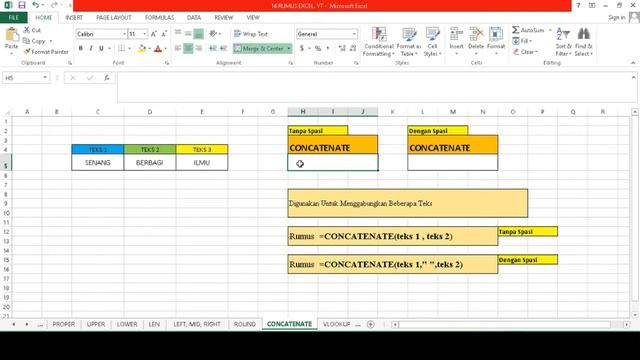Undo the last action in the Quick Access Toolbar

coord(36,5)
